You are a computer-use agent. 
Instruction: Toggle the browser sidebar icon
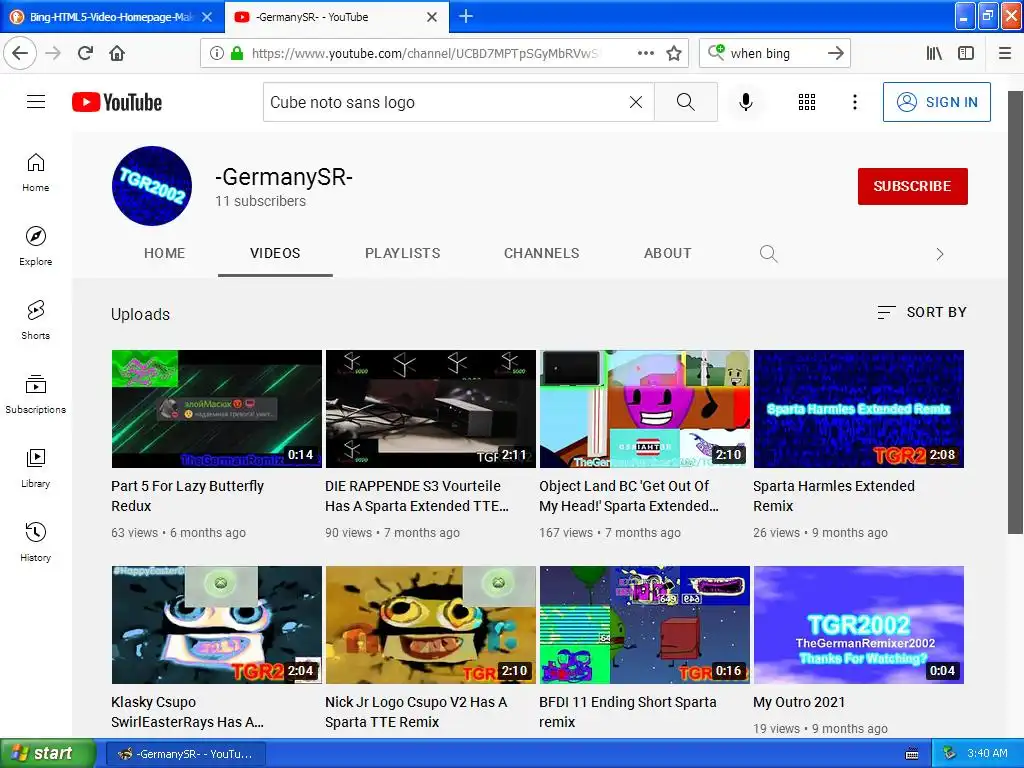tap(966, 53)
